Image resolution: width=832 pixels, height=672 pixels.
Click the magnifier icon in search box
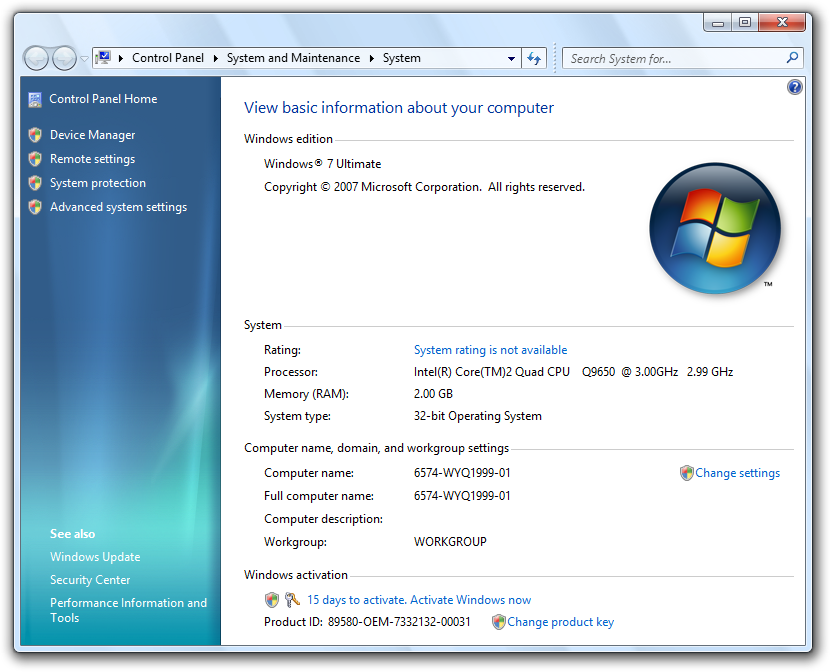click(x=793, y=58)
